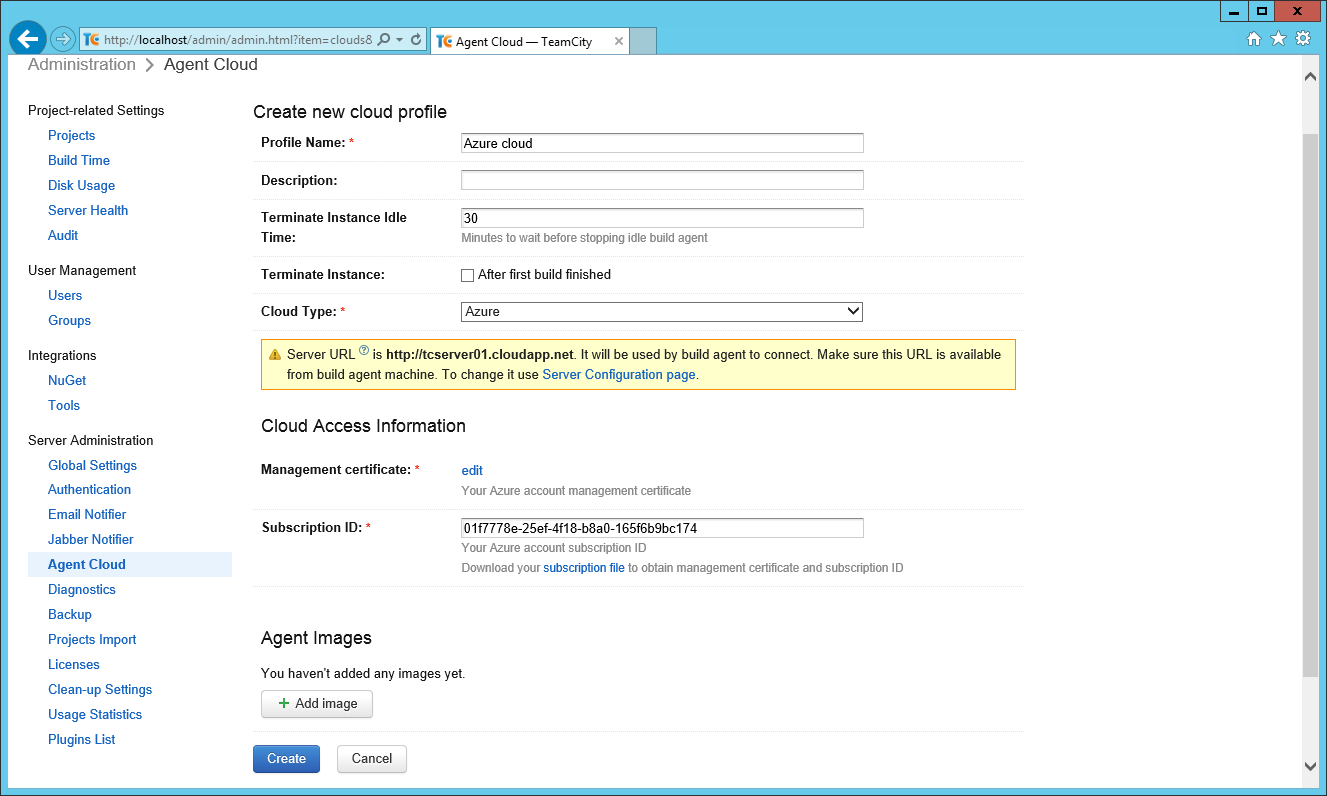This screenshot has height=796, width=1327.
Task: Click the Administration breadcrumb link
Action: point(82,65)
